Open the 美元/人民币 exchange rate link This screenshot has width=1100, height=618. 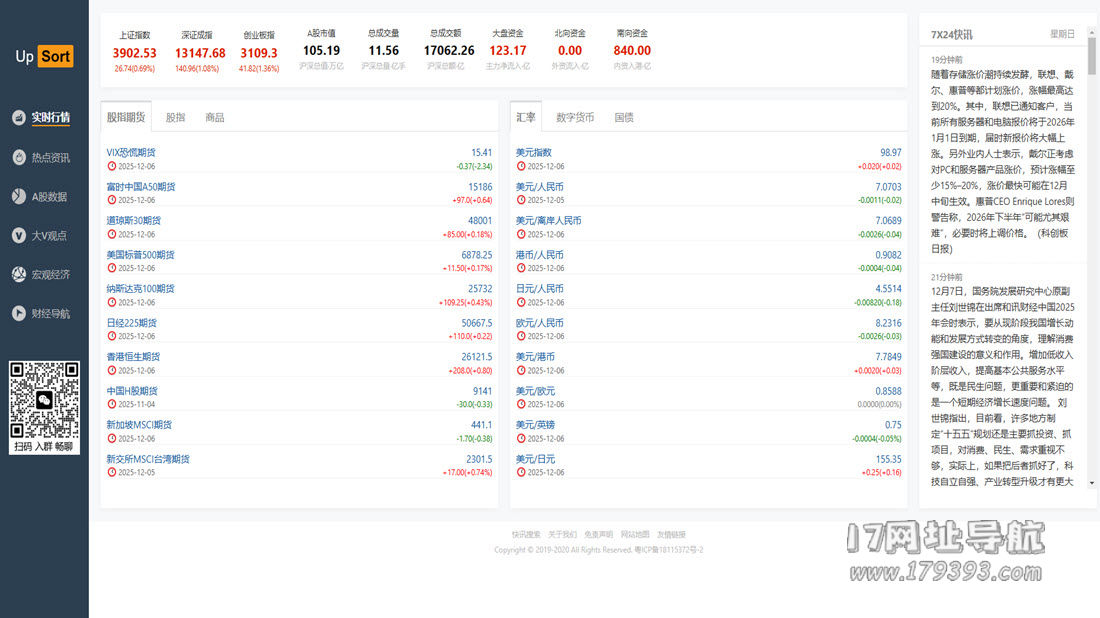[x=540, y=187]
